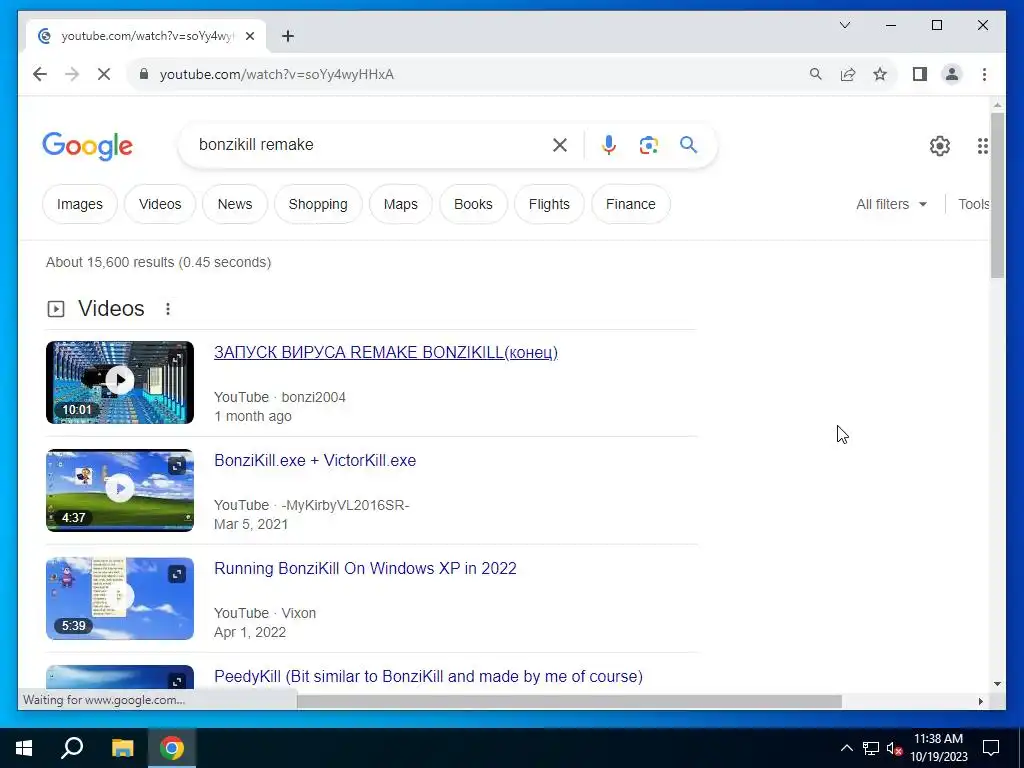Open Videos section three-dot menu

pos(168,309)
